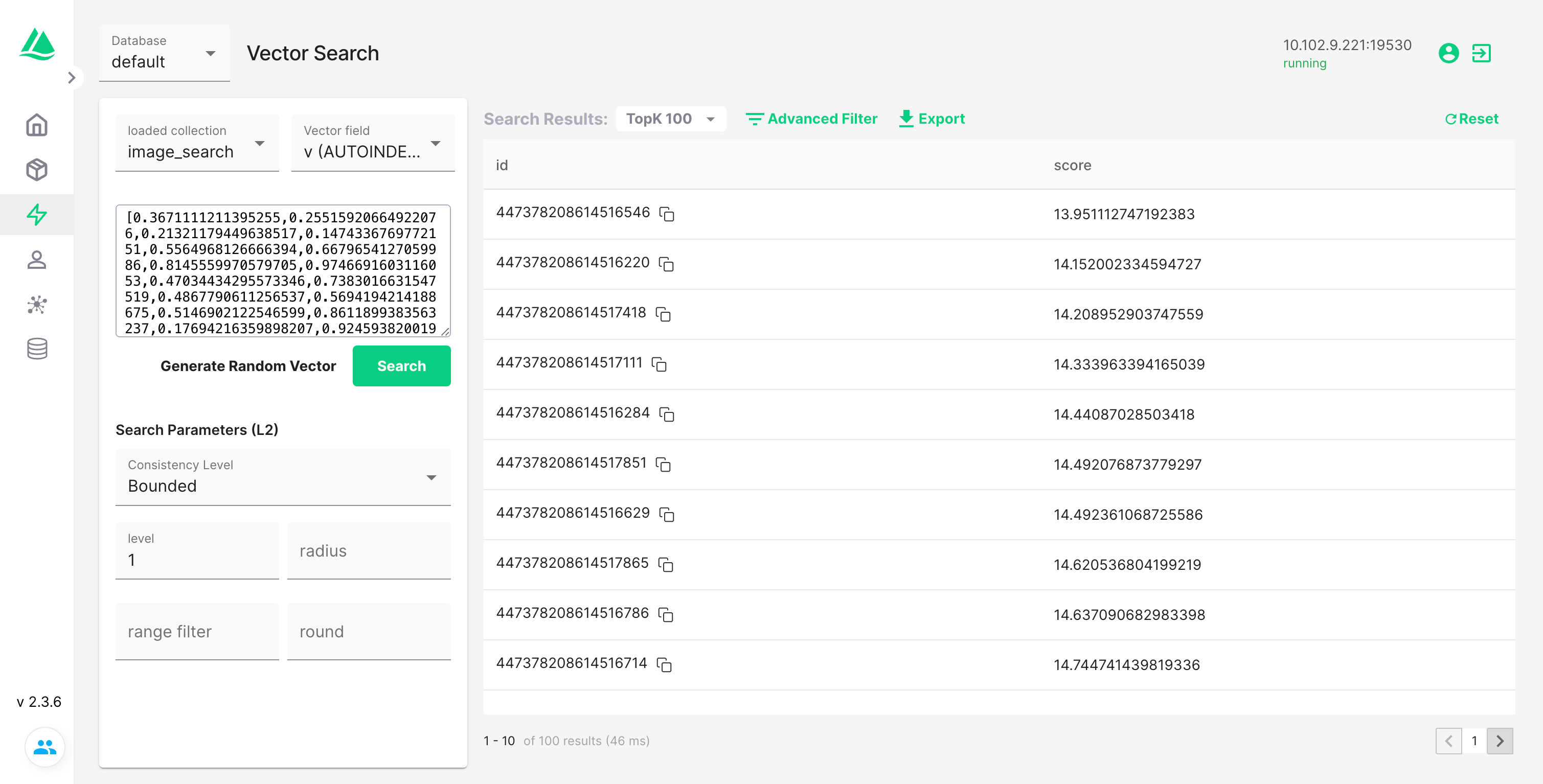Copy id 447378208614517418
This screenshot has width=1543, height=784.
coord(663,314)
